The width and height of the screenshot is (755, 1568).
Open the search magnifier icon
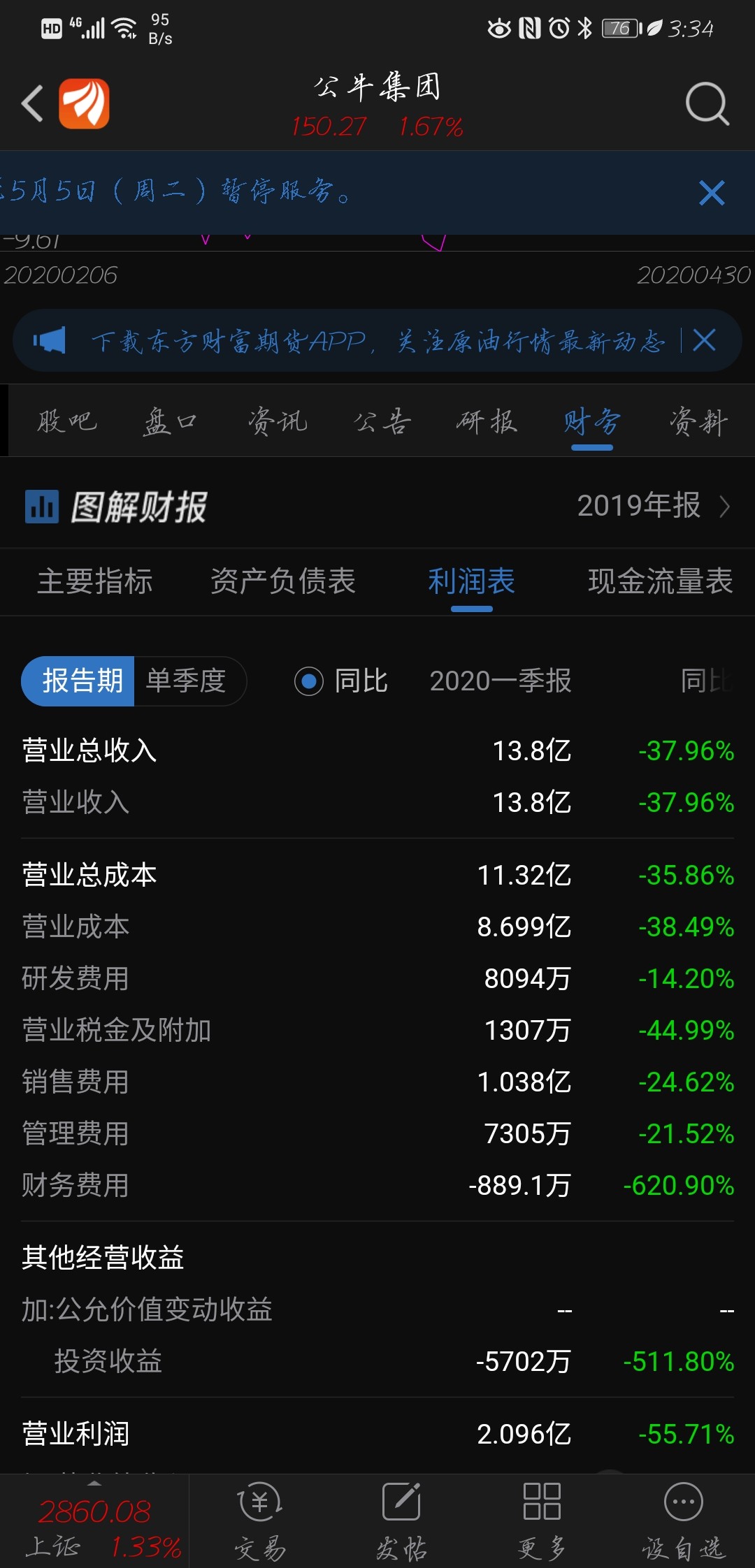point(707,104)
